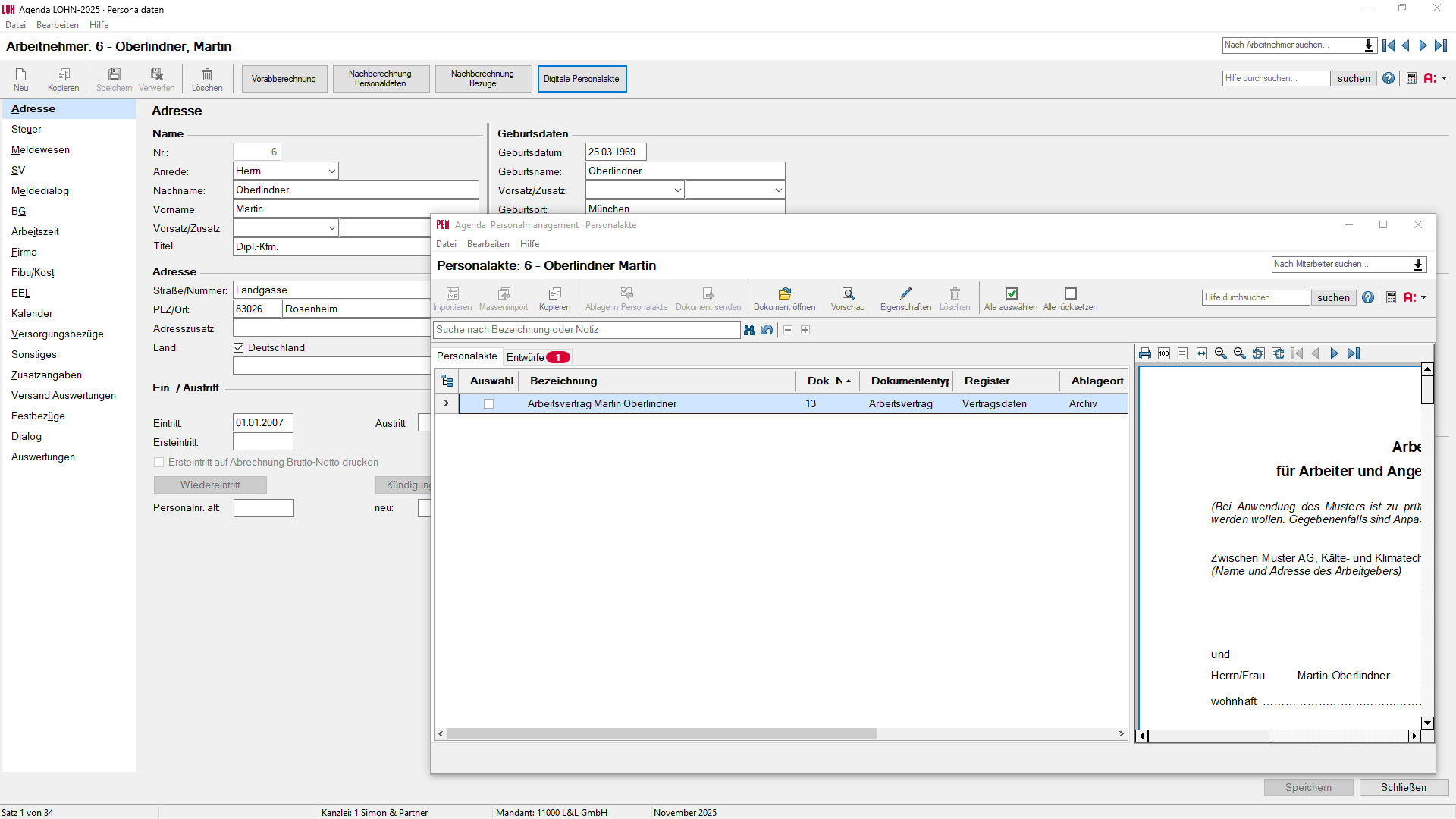Expand the Arbeitsvertrag row arrow
1456x819 pixels.
click(447, 403)
